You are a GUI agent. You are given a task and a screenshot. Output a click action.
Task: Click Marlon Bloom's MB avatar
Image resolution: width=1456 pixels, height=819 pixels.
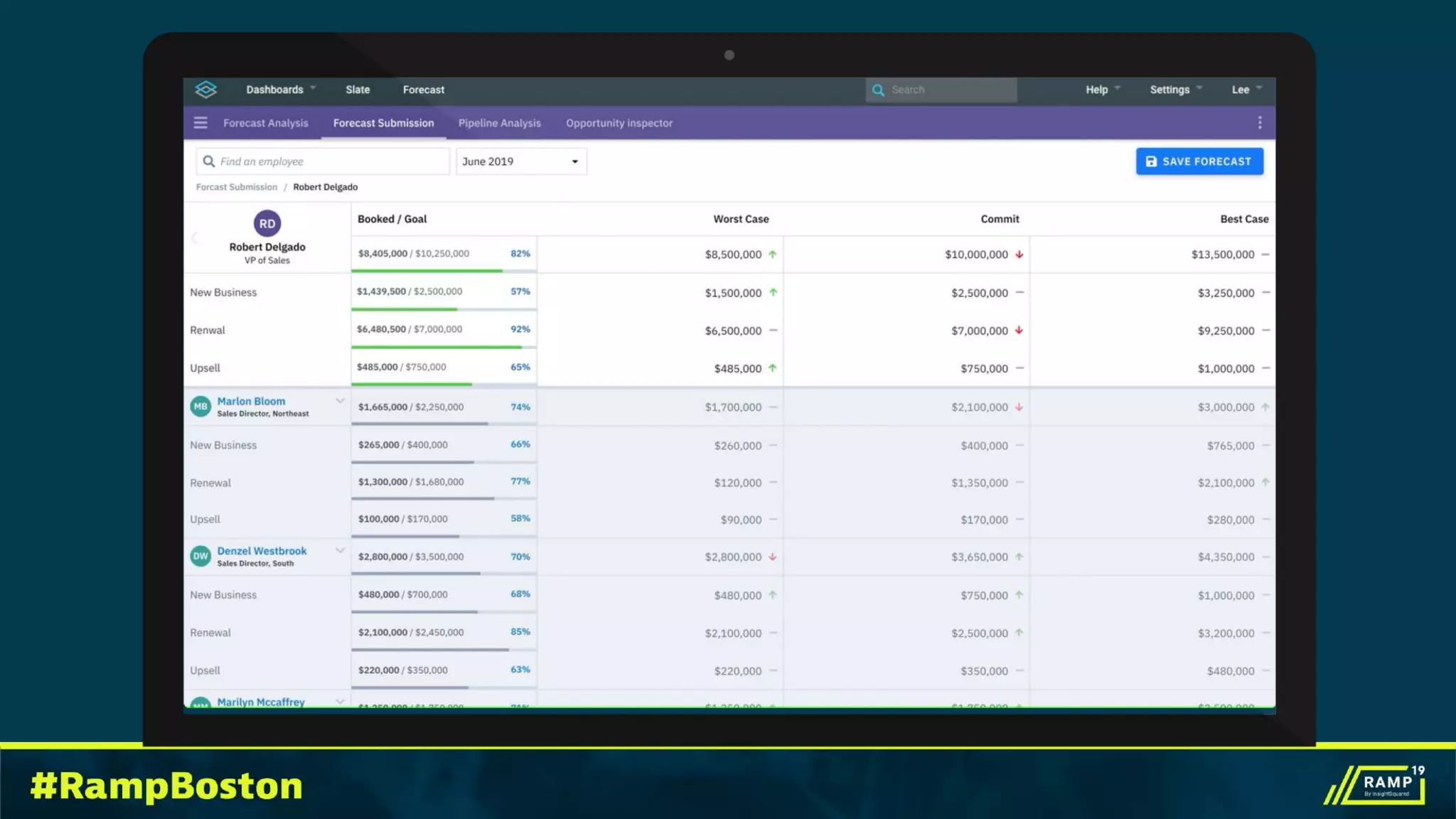pos(200,407)
